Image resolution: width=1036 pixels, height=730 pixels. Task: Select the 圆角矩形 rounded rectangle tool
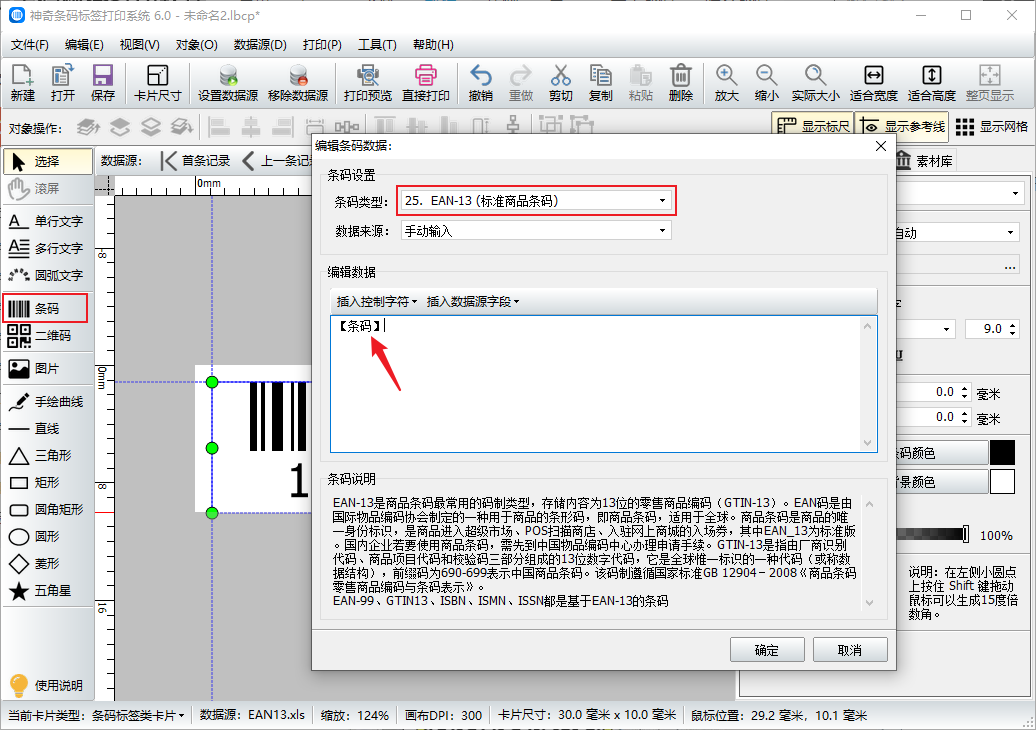coord(48,509)
